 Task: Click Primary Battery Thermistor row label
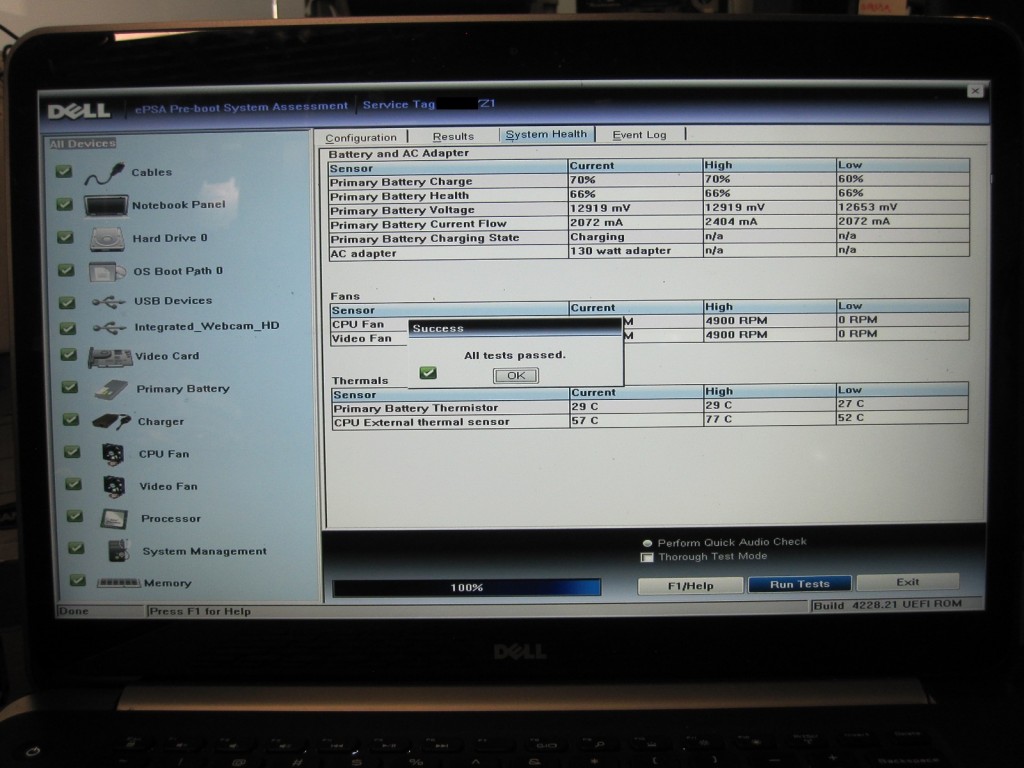pyautogui.click(x=415, y=408)
